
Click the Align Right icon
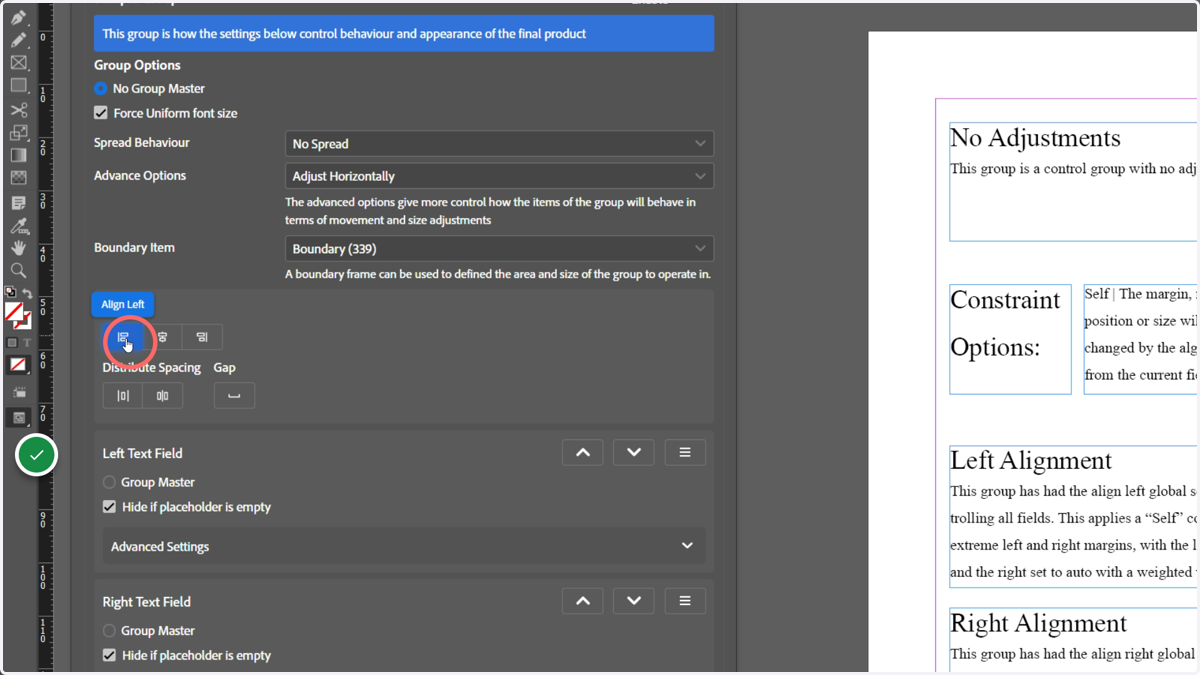202,337
